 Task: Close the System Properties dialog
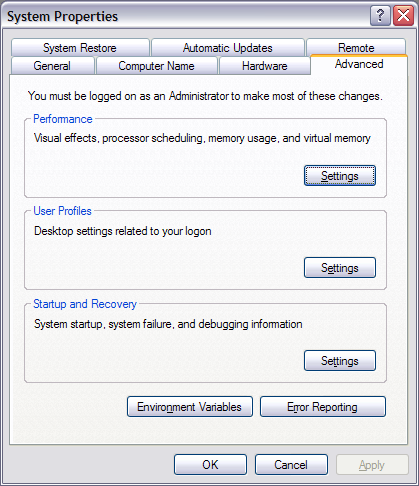[x=403, y=16]
